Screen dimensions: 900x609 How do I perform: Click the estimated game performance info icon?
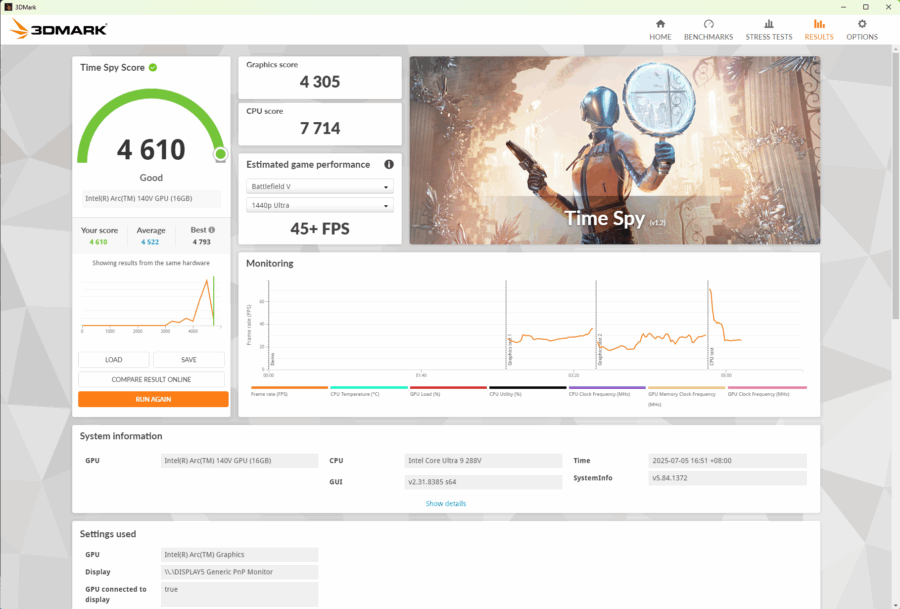click(x=389, y=164)
